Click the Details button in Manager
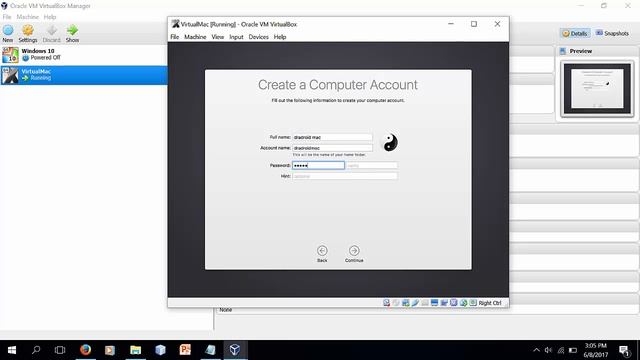This screenshot has width=640, height=360. coord(575,33)
